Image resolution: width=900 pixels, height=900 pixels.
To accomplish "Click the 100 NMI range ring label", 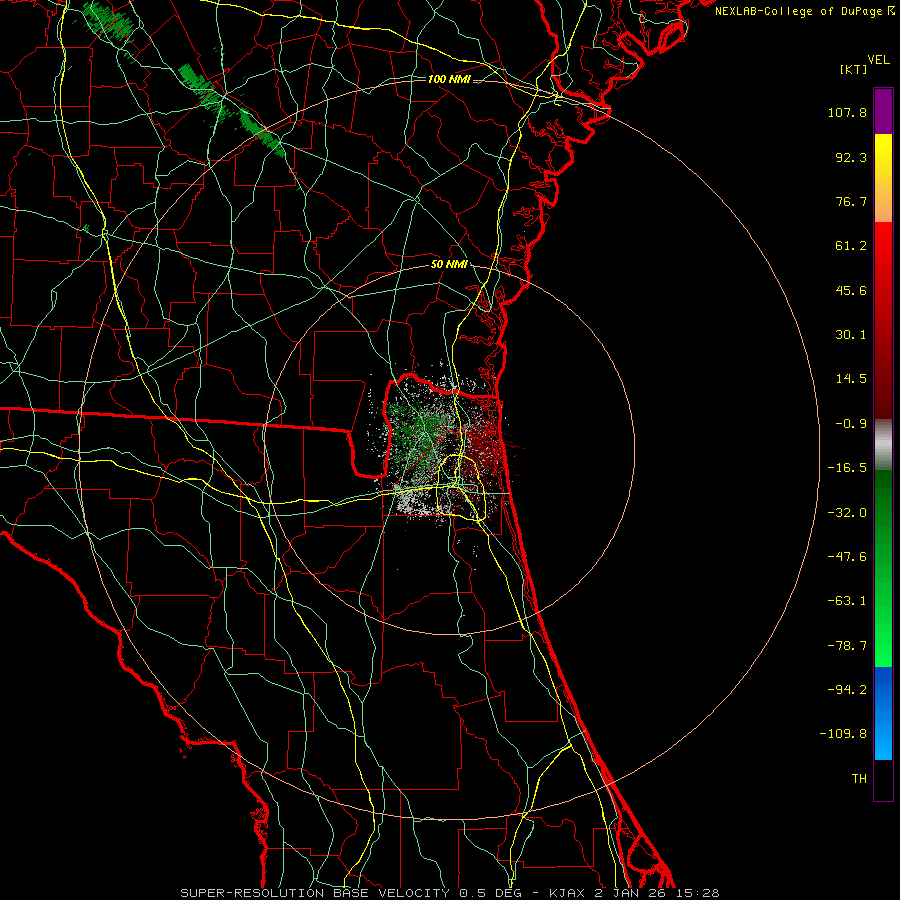I will click(449, 79).
